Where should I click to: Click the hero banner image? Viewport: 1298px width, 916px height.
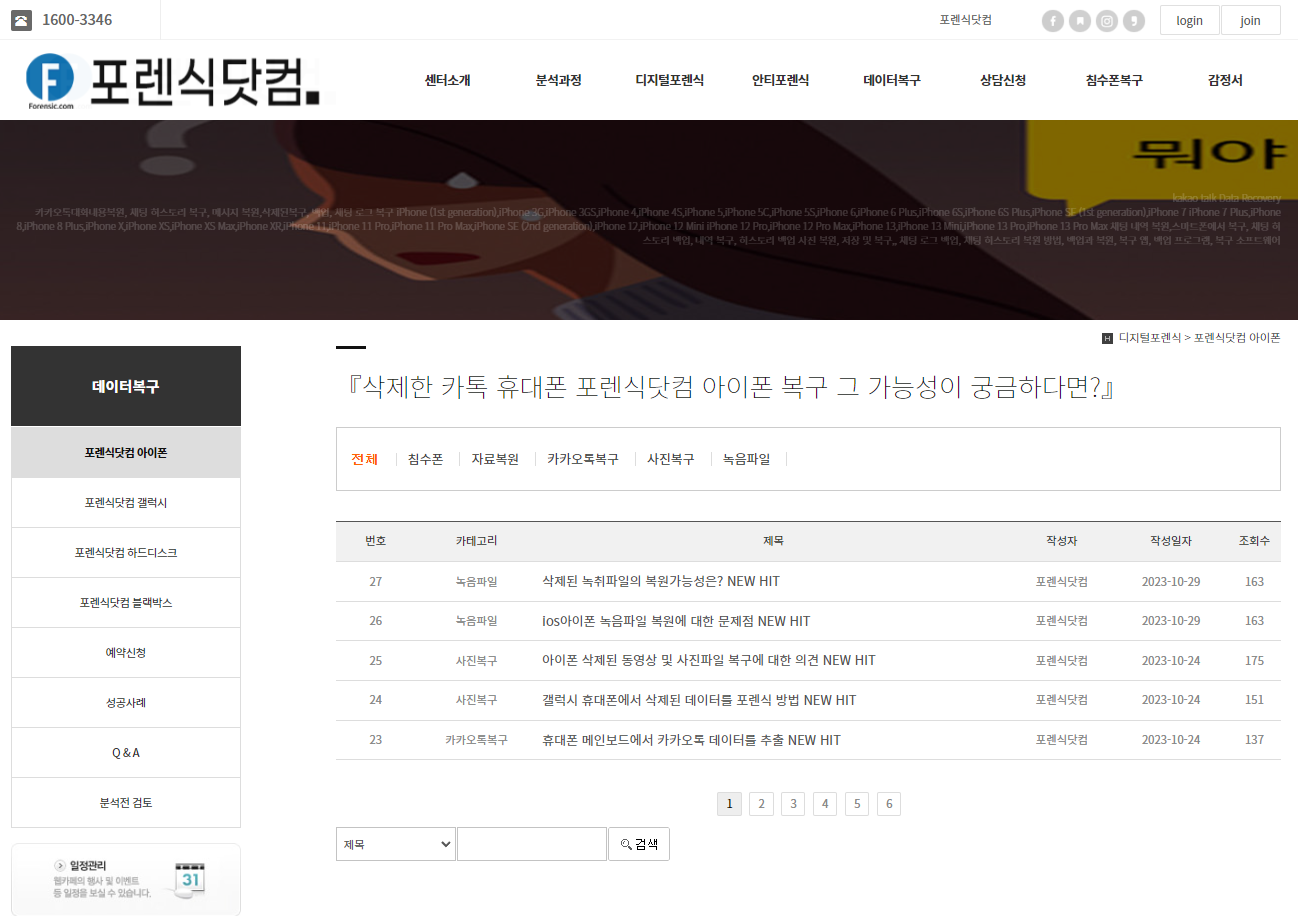point(649,220)
